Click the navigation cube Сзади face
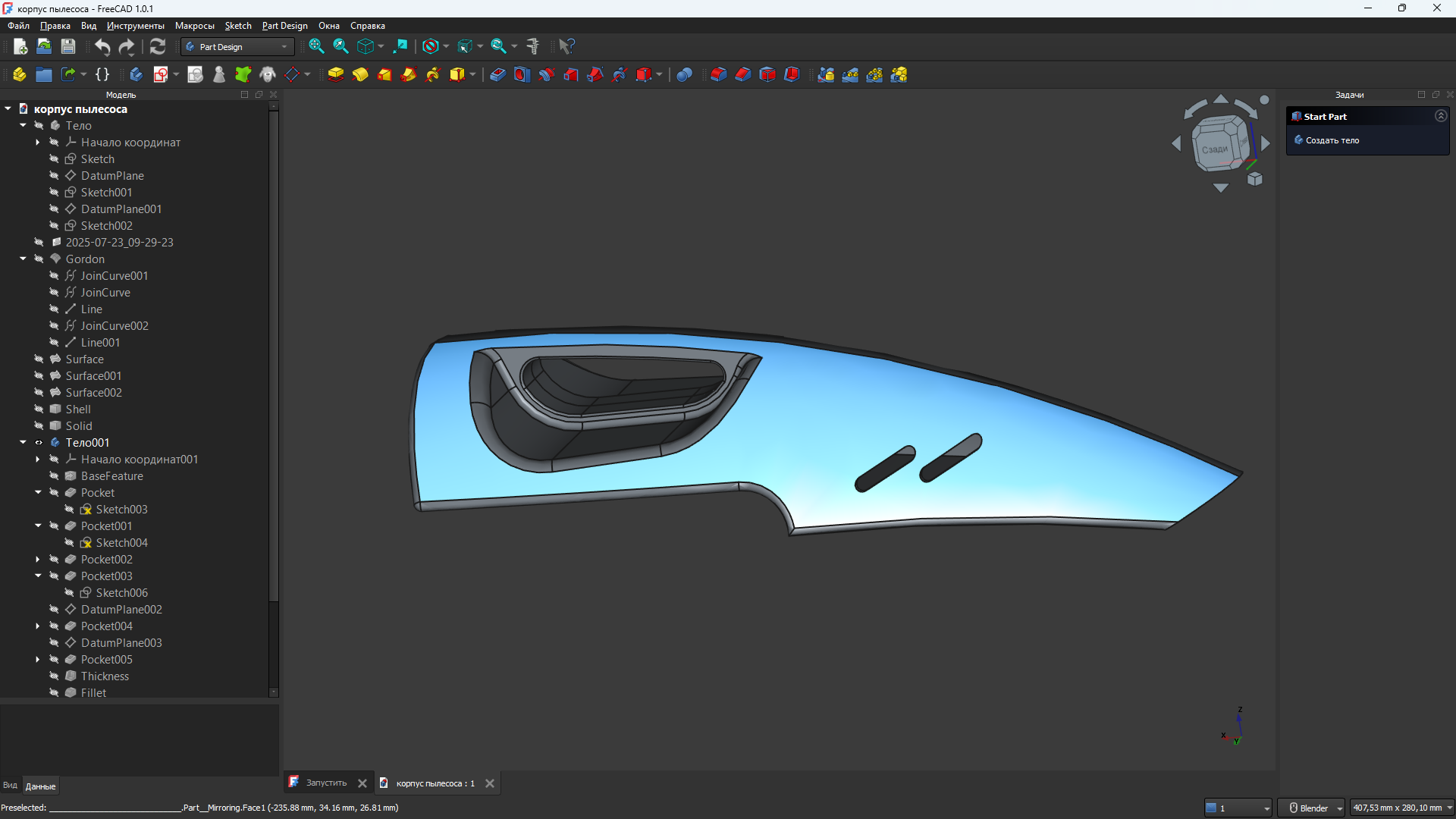 coord(1215,149)
